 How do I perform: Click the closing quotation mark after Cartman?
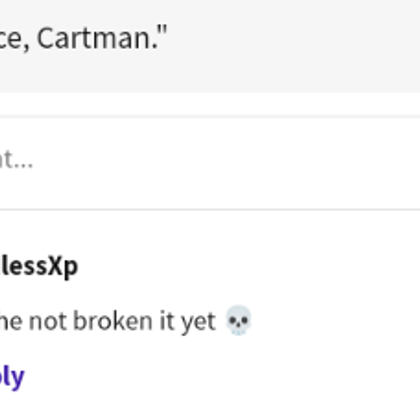click(163, 33)
